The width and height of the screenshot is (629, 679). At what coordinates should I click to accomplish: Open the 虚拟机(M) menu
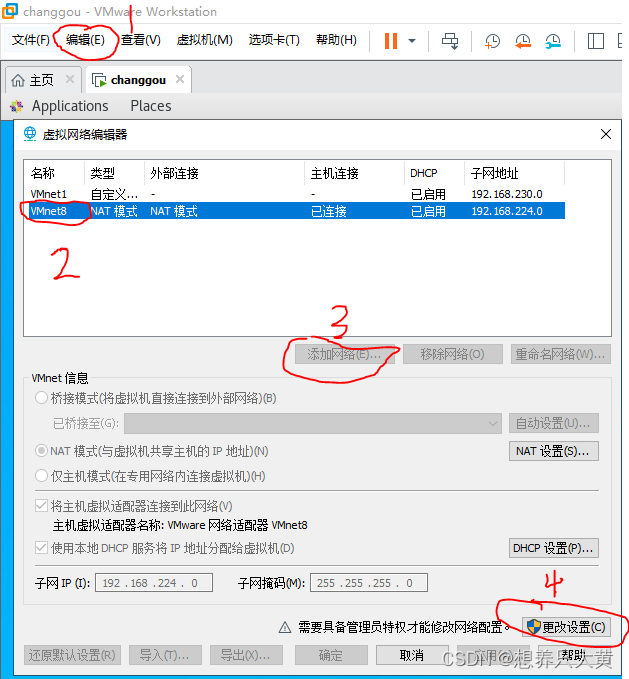click(204, 40)
